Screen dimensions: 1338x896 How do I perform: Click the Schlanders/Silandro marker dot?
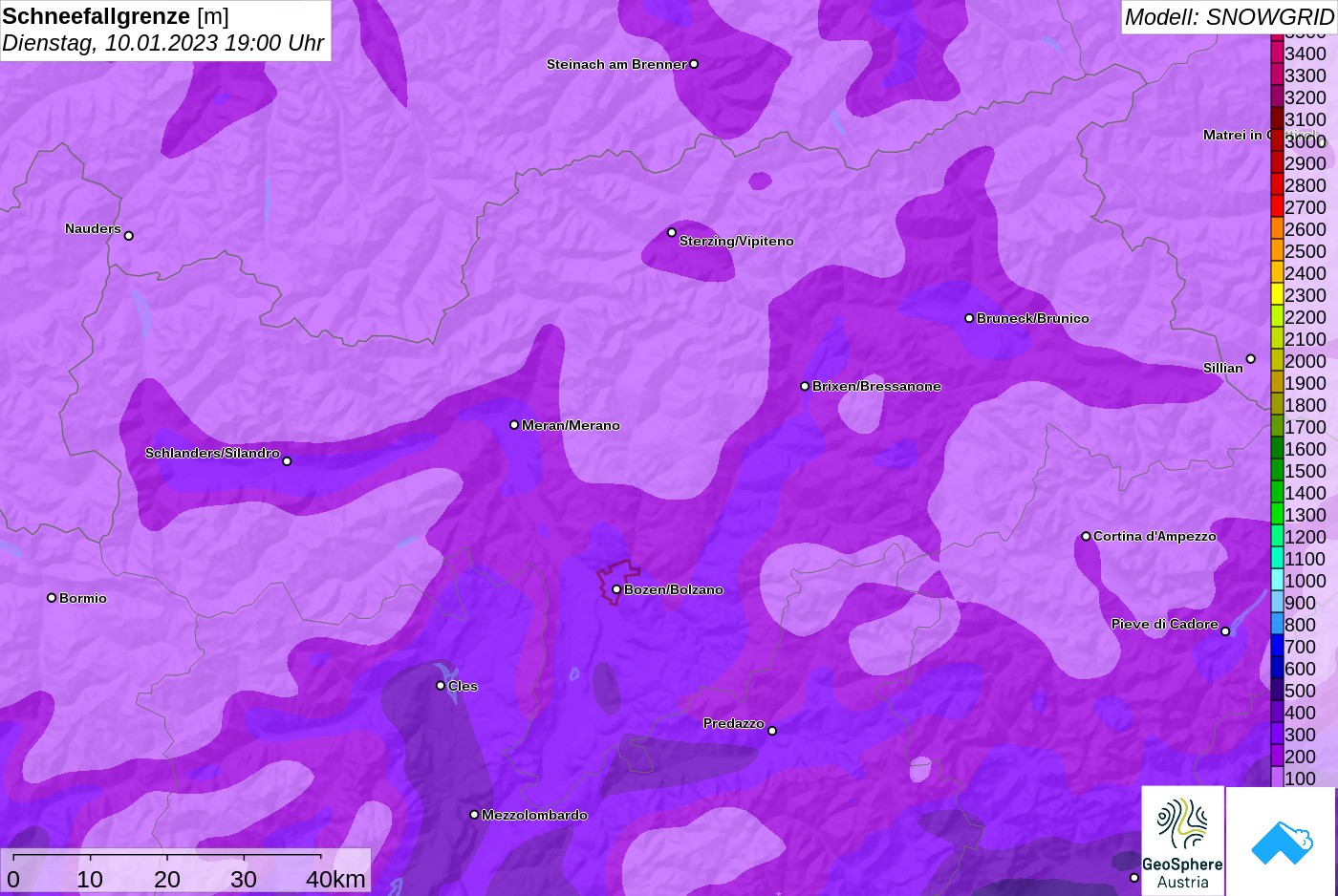click(x=287, y=461)
